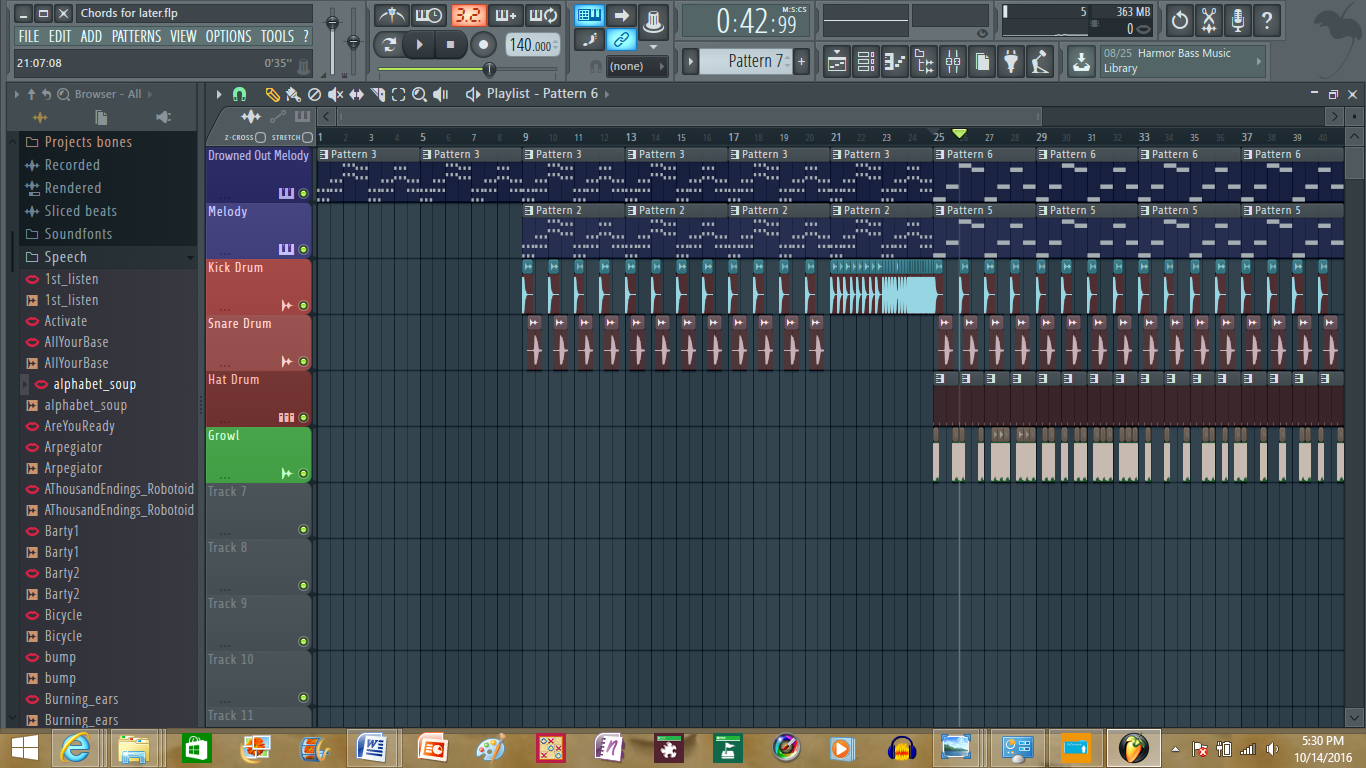Screen dimensions: 1366x768
Task: Select the Delete tool in Playlist toolbar
Action: click(x=314, y=94)
